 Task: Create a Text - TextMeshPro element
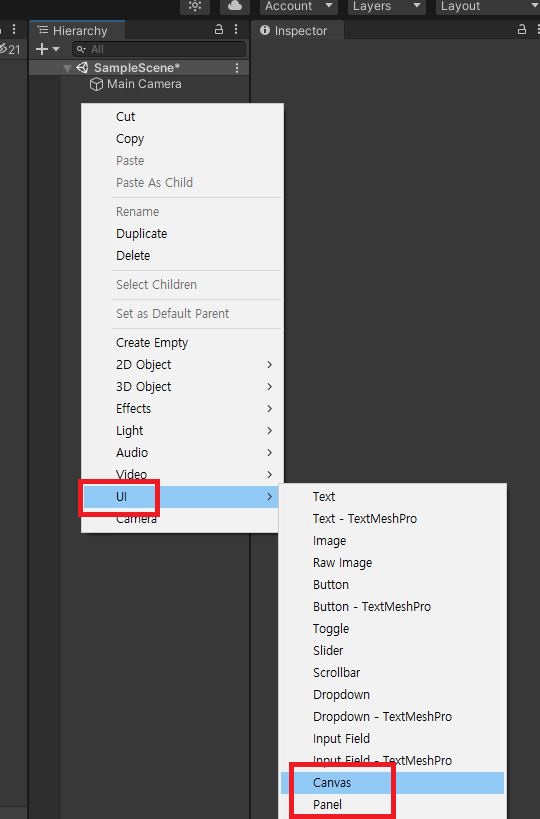pos(392,519)
